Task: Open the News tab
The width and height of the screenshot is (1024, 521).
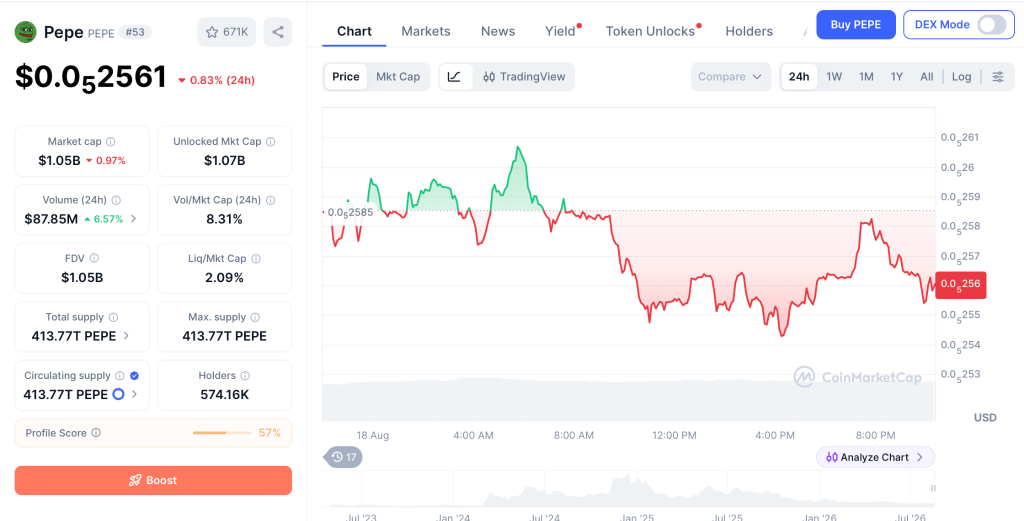Action: (x=498, y=31)
